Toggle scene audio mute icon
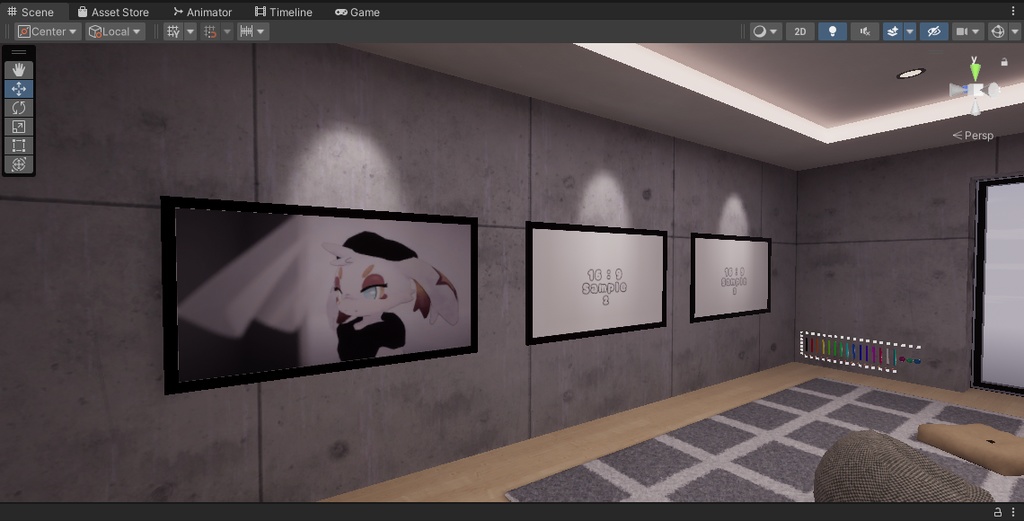1024x521 pixels. click(x=865, y=31)
